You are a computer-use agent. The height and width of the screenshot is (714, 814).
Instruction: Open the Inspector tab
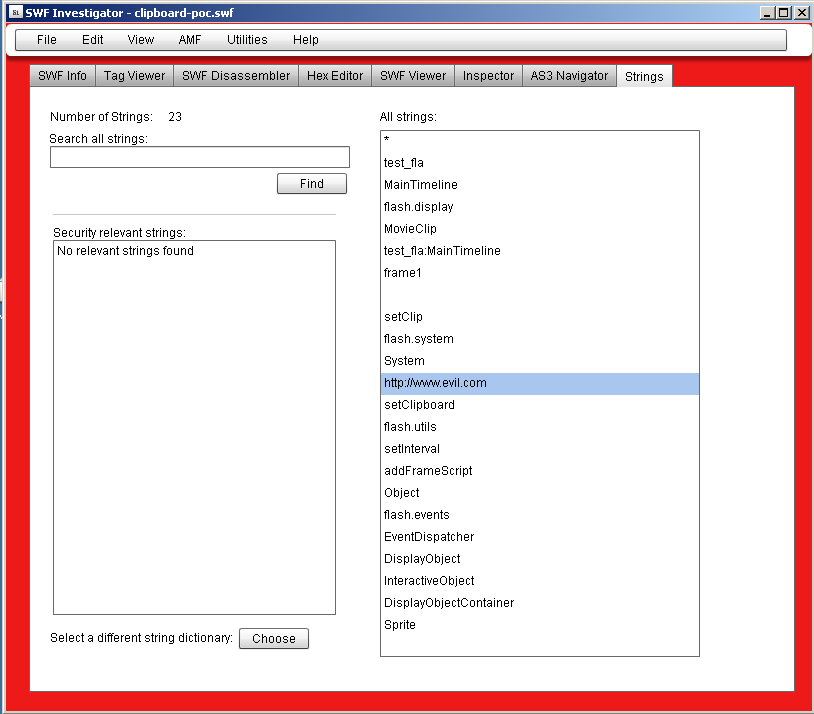tap(488, 76)
